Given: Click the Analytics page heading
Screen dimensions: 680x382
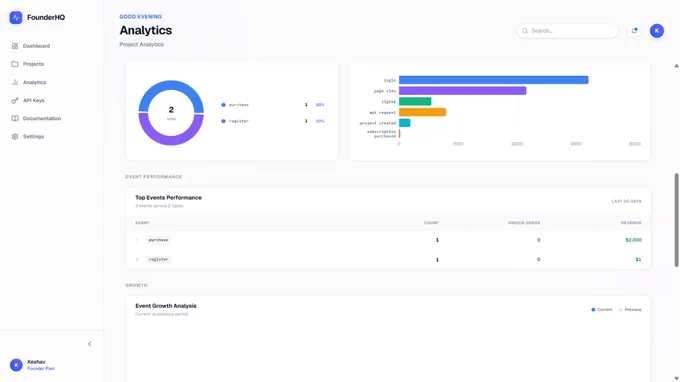Looking at the screenshot, I should coord(146,30).
